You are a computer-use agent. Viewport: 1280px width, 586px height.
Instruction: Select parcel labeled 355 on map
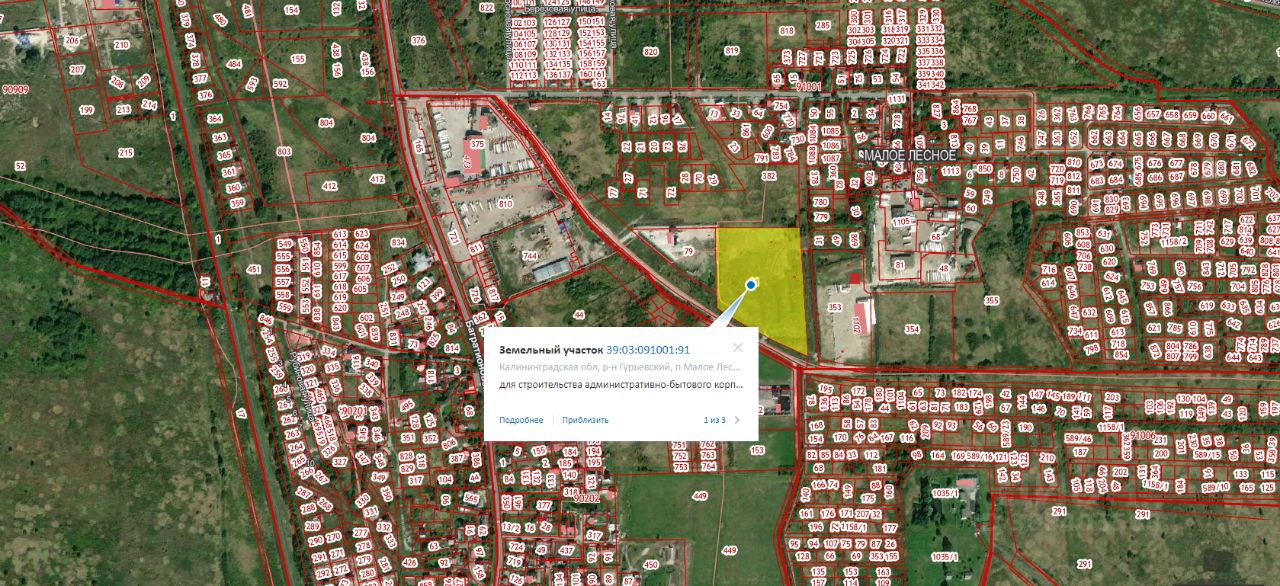(x=992, y=300)
